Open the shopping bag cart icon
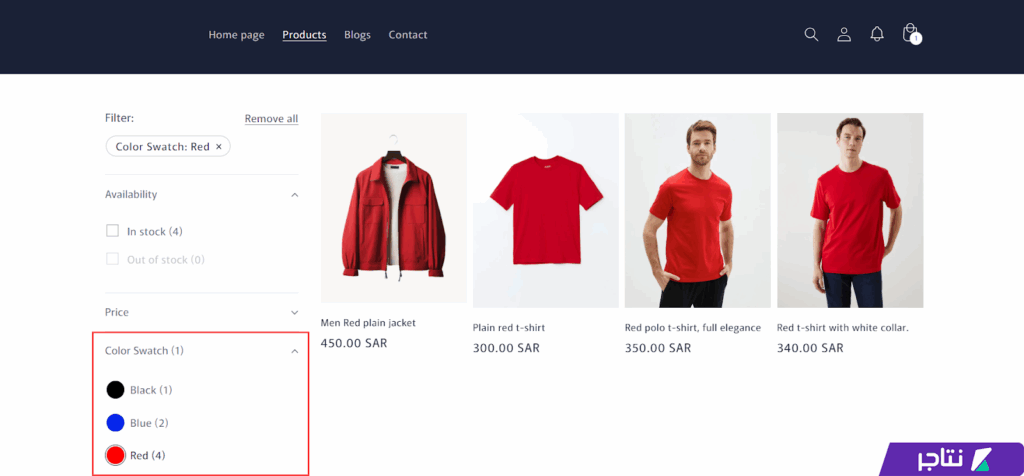The height and width of the screenshot is (476, 1024). 910,34
